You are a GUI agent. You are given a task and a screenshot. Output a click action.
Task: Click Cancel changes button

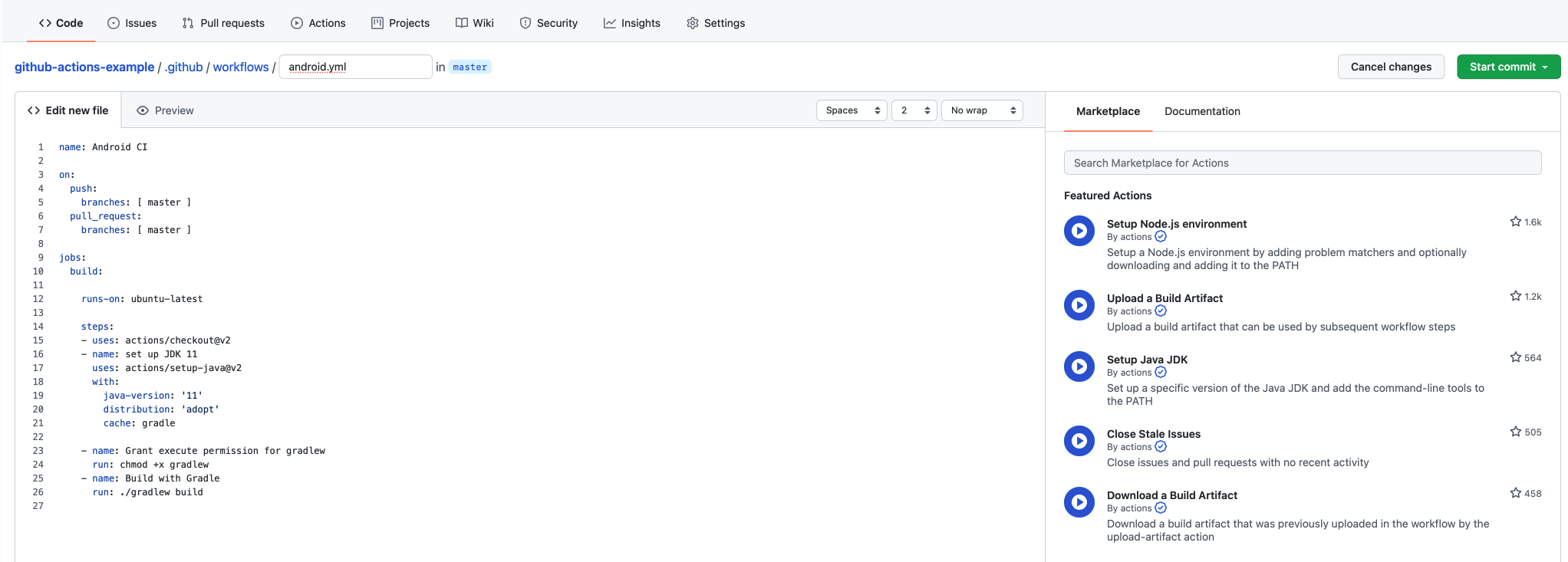point(1391,67)
